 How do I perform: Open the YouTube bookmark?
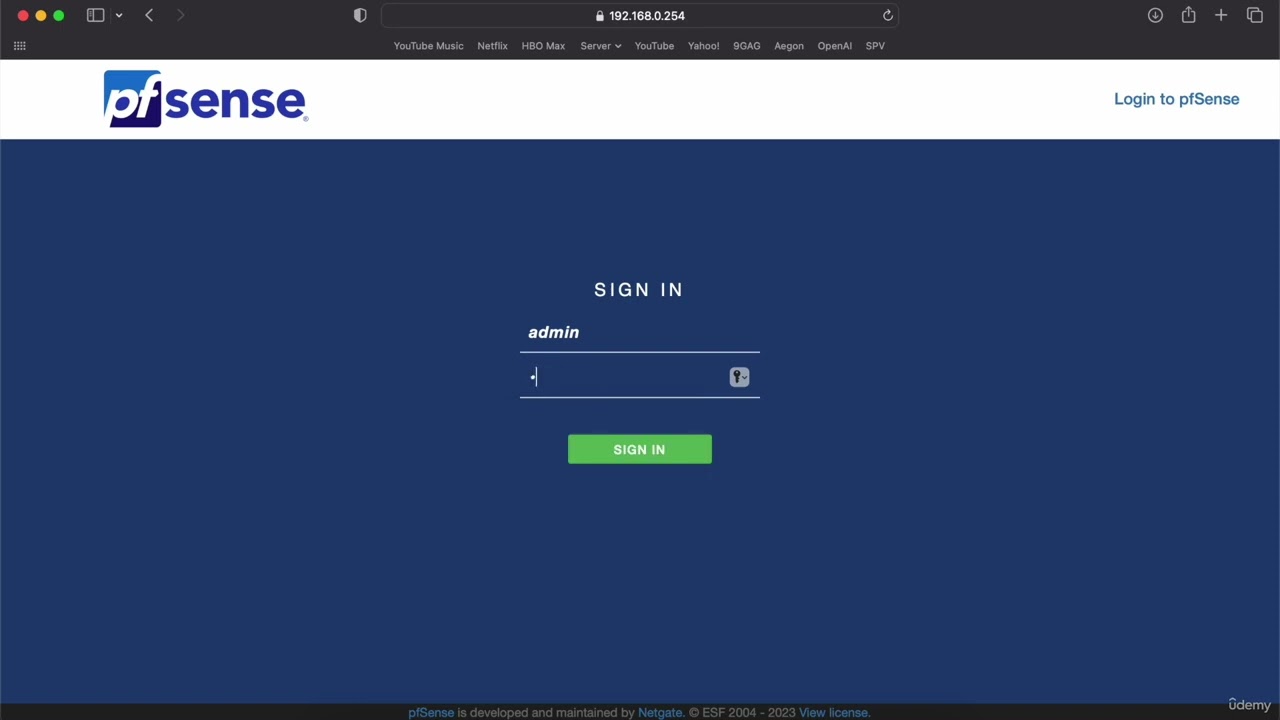point(654,46)
